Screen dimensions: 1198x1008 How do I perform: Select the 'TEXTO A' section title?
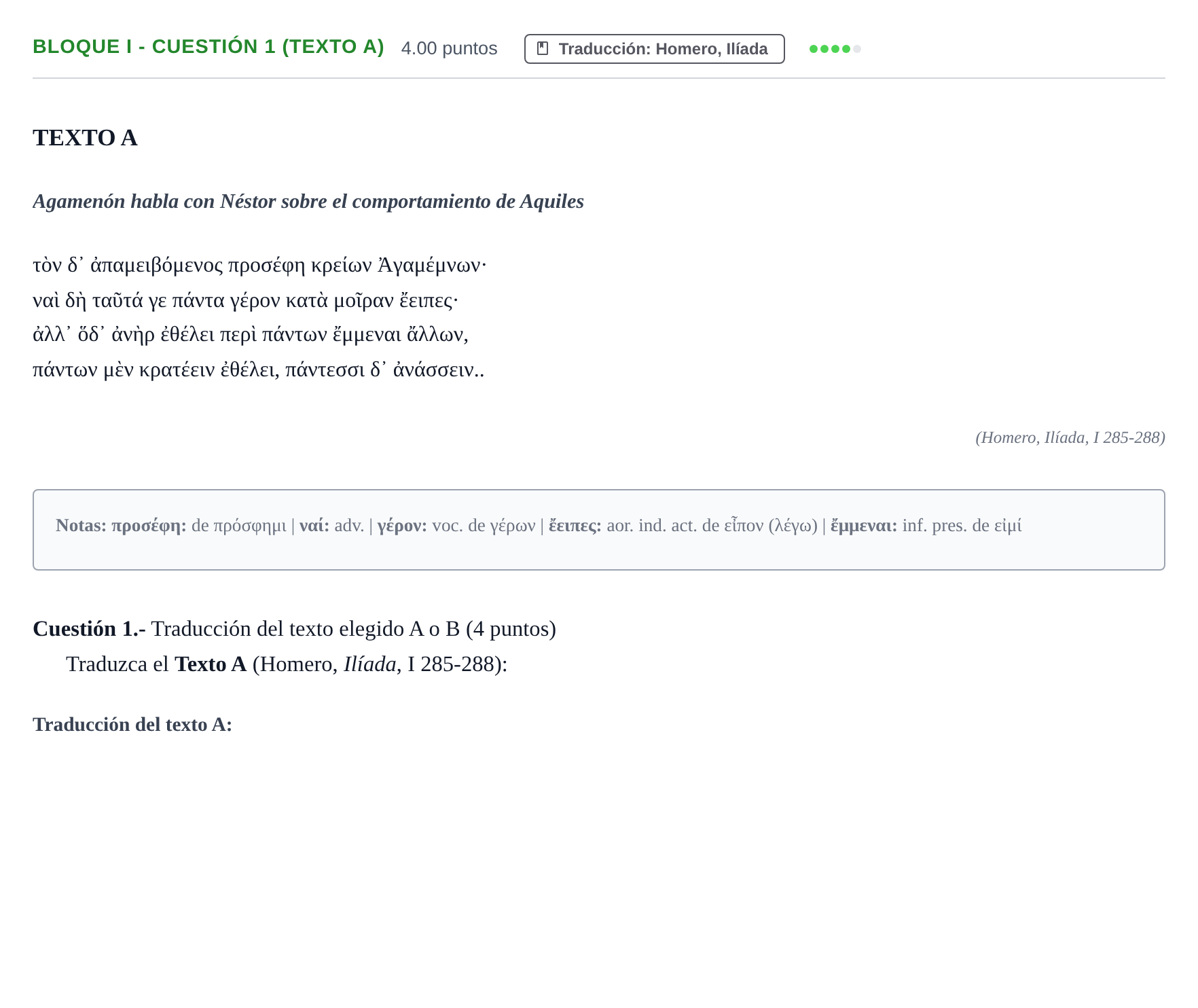coord(86,138)
